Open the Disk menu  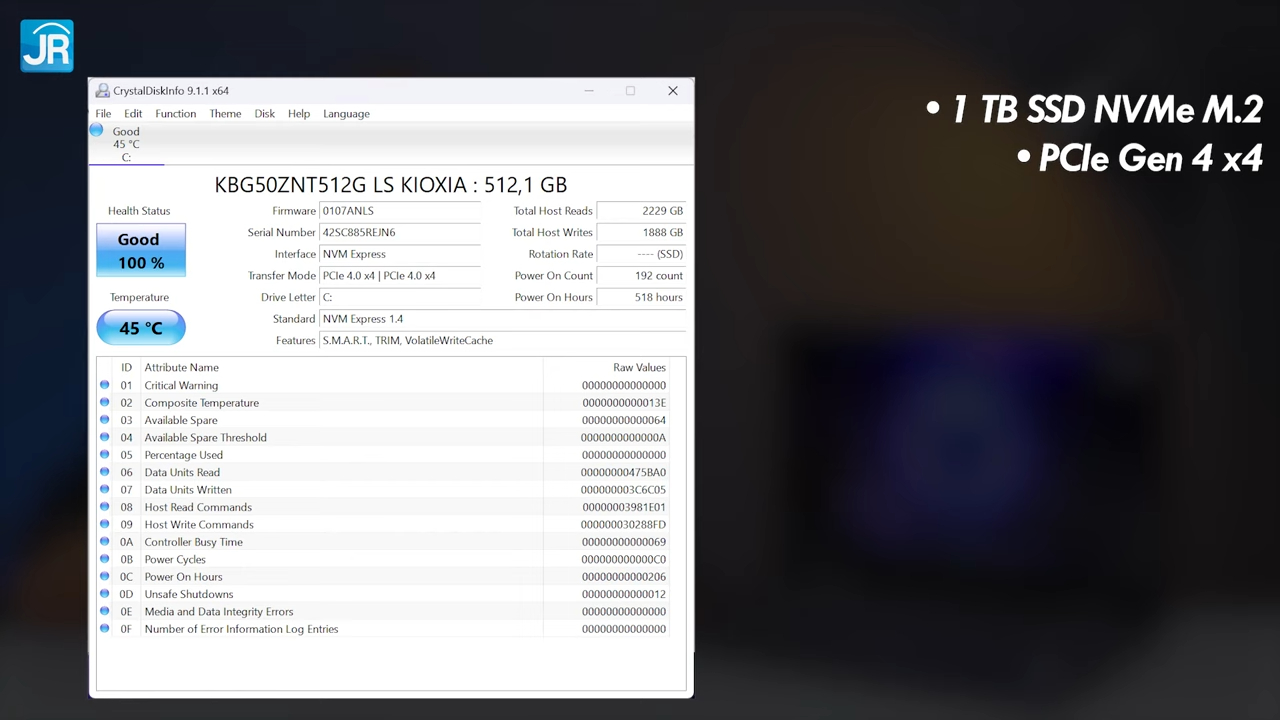tap(264, 114)
